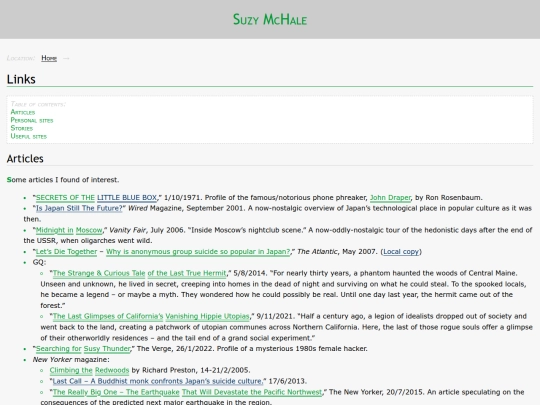
Task: Jump to Stories in table of contents
Action: tap(22, 128)
